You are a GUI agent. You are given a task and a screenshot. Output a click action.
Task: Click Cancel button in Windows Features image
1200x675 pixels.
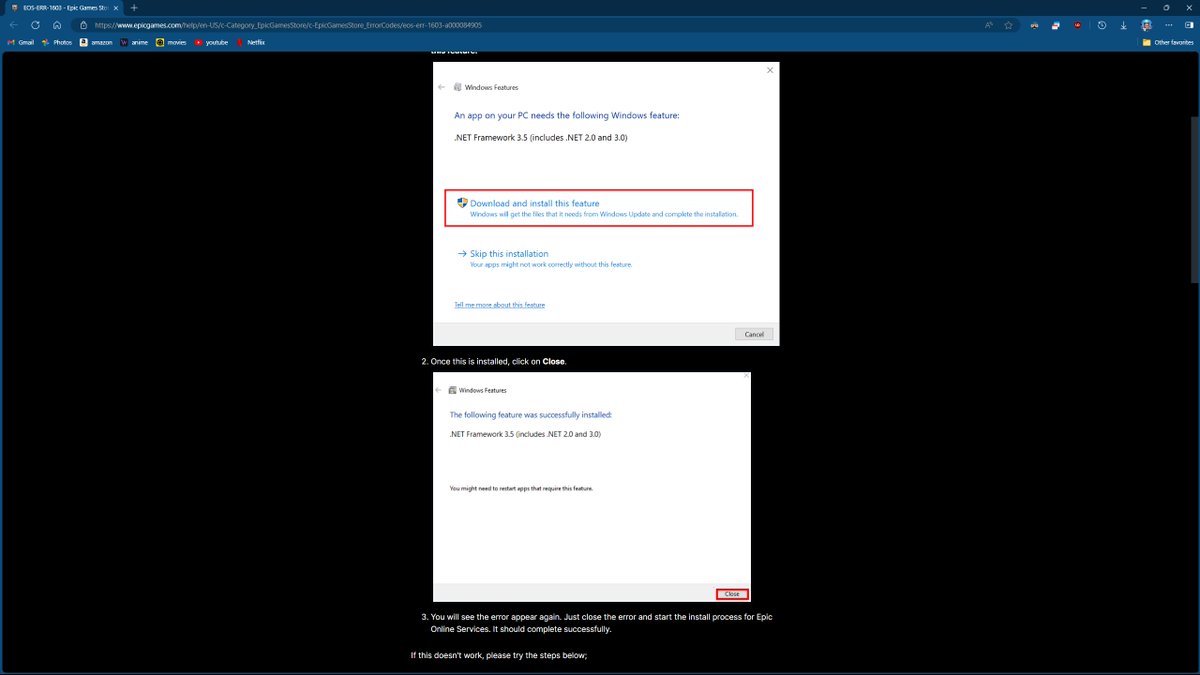[754, 334]
